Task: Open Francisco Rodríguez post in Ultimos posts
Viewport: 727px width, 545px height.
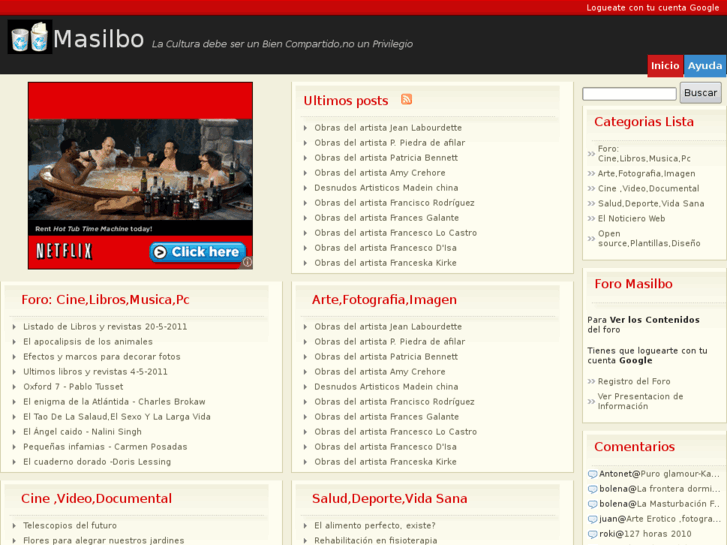Action: click(x=394, y=203)
